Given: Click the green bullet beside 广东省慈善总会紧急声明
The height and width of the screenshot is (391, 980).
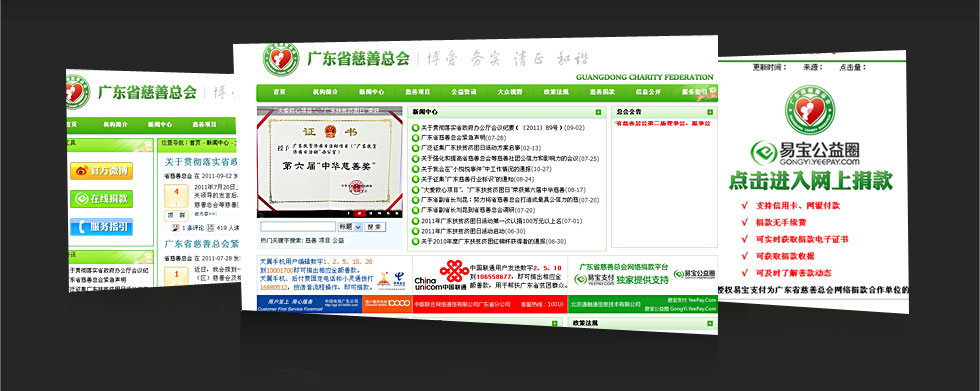Looking at the screenshot, I should coord(416,137).
